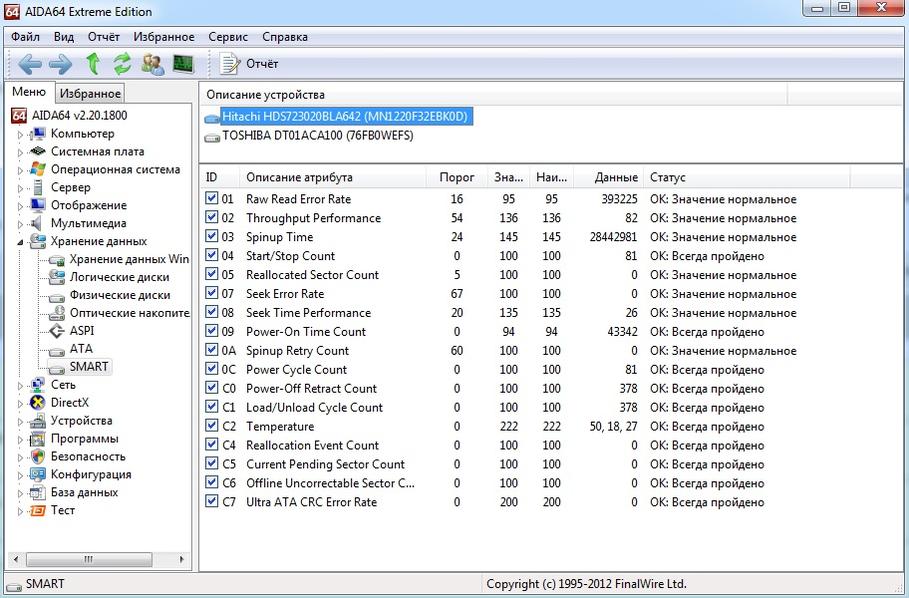Image resolution: width=909 pixels, height=598 pixels.
Task: Select the TOSHIBA DT01ACA100 drive icon
Action: (212, 137)
